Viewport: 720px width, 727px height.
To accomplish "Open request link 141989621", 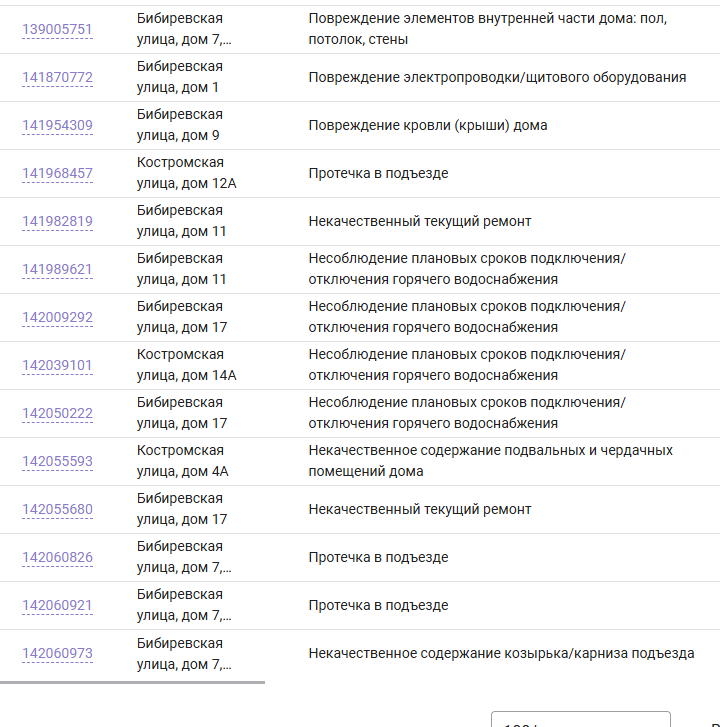I will [57, 269].
